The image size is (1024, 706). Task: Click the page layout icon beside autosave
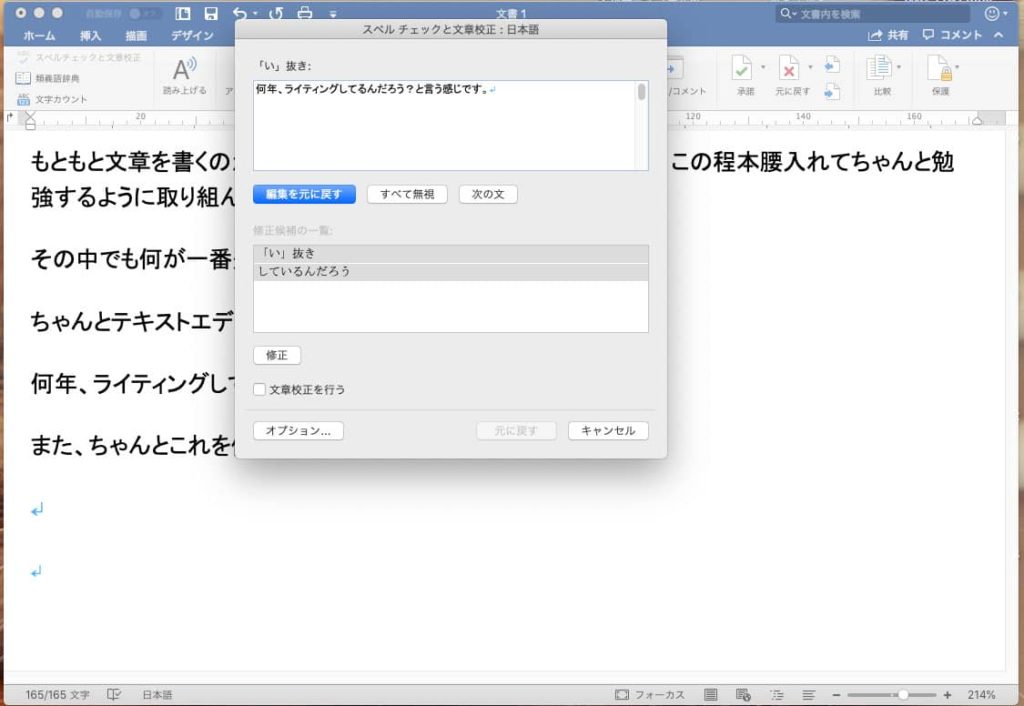(x=183, y=13)
